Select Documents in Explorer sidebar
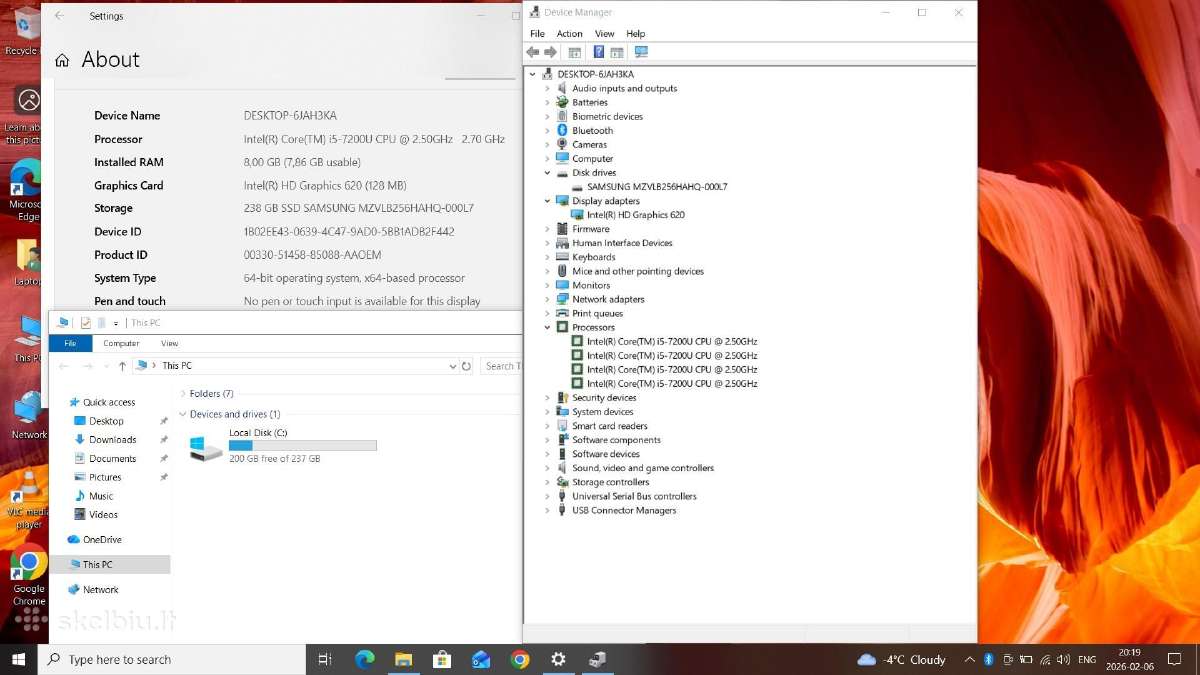 (x=112, y=459)
